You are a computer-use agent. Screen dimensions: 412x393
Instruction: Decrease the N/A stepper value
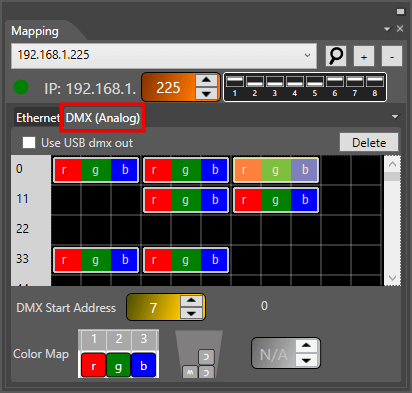click(x=306, y=361)
